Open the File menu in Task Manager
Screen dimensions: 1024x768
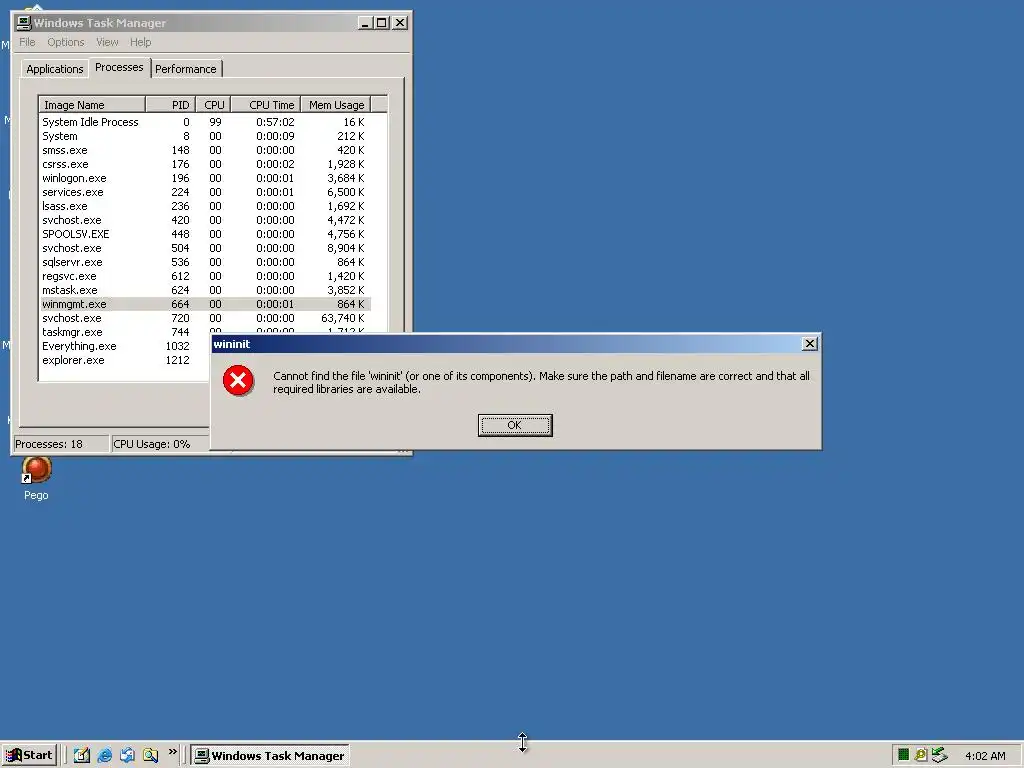pyautogui.click(x=27, y=42)
